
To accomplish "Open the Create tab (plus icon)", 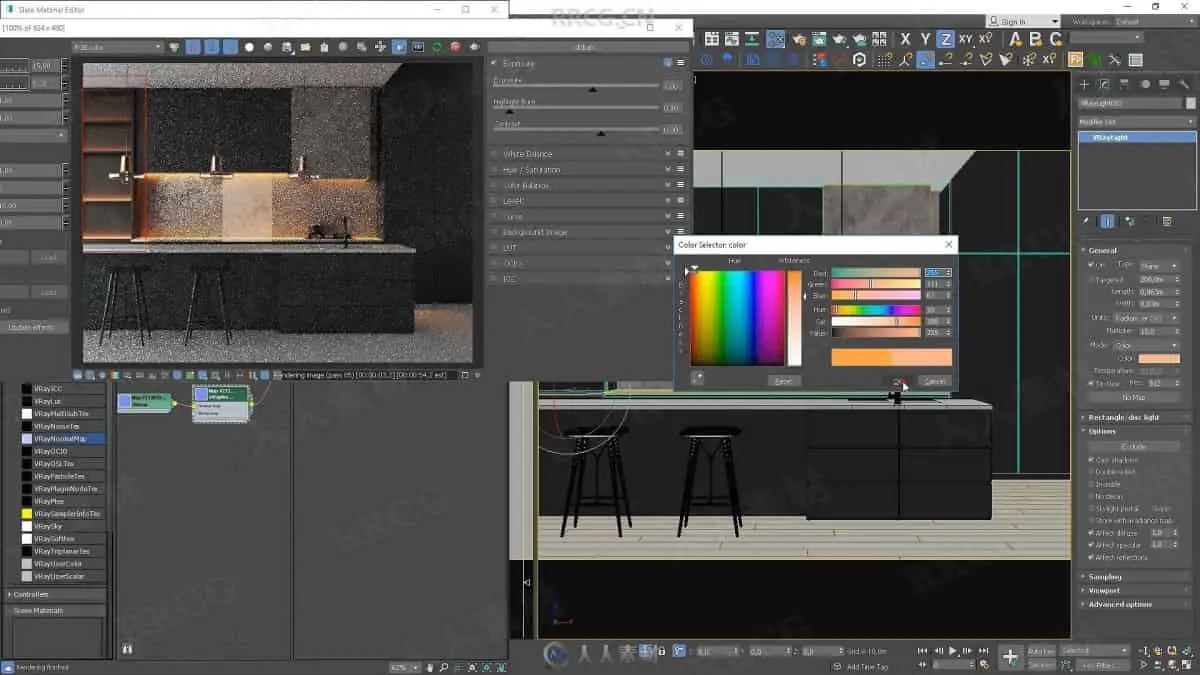I will [x=1084, y=85].
